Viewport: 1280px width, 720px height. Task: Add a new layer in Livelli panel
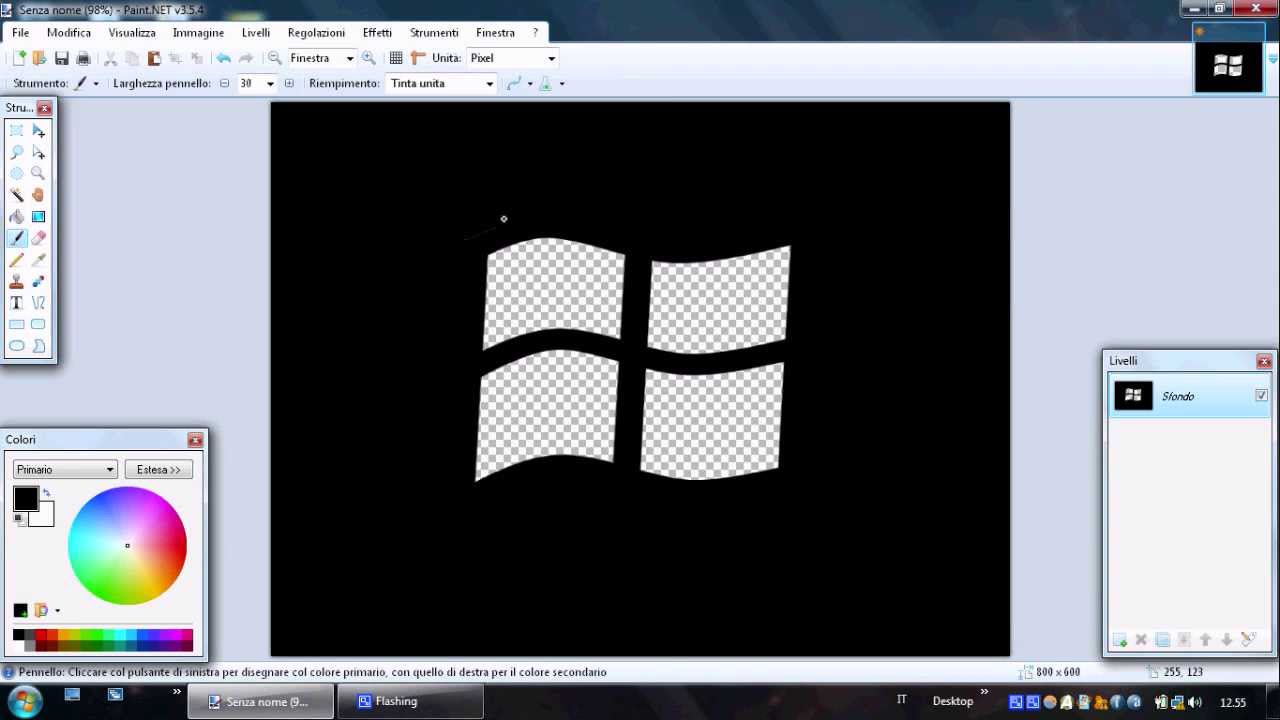[x=1120, y=640]
